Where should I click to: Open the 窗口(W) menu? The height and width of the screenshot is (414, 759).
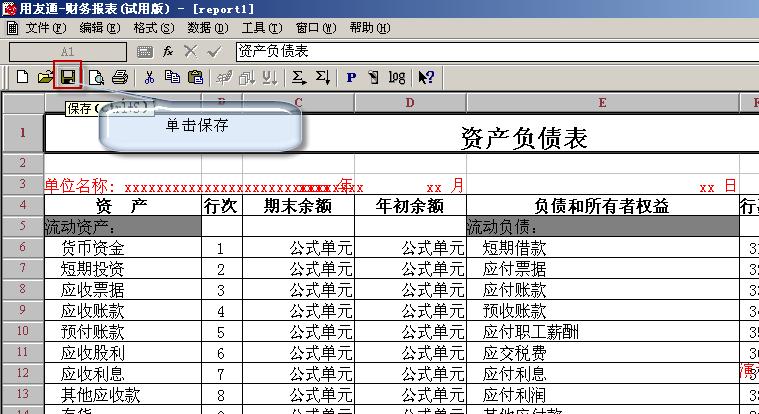point(316,28)
